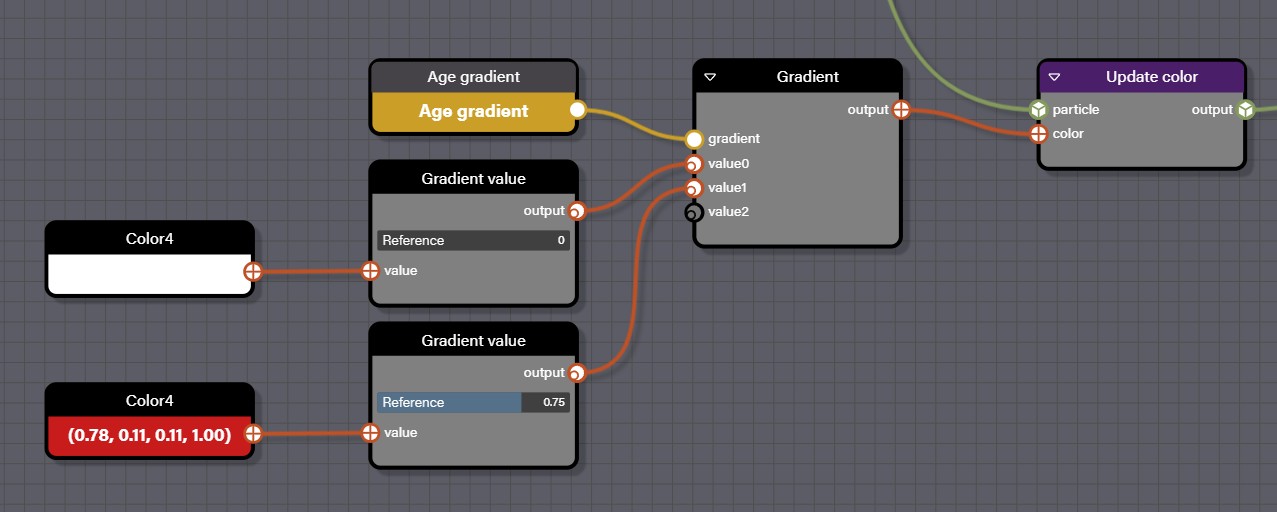Click the gradient input port on Gradient node
Screen dimensions: 1277x512
[694, 139]
